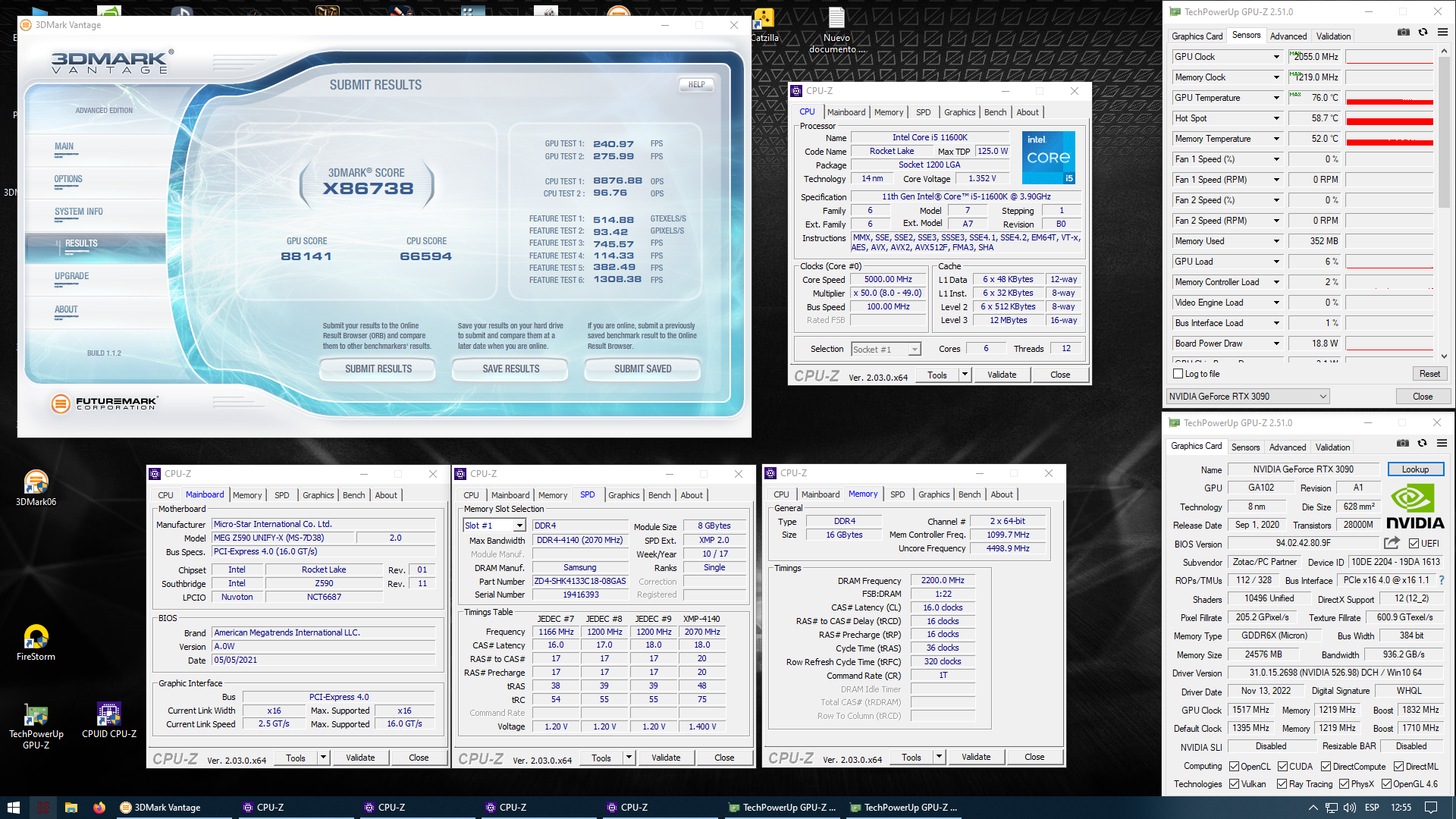This screenshot has height=819, width=1456.
Task: Click the NVIDIA logo in GPU-Z
Action: [1415, 507]
